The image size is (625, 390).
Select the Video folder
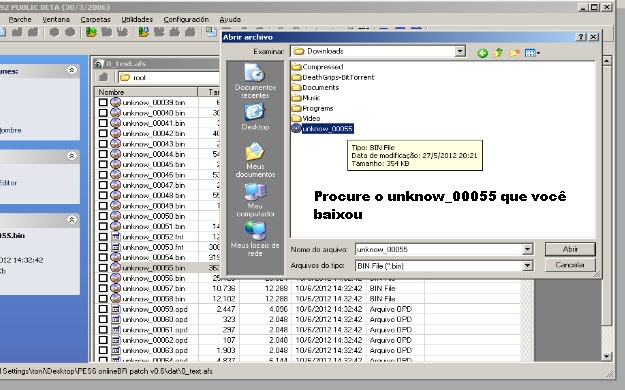click(x=306, y=118)
